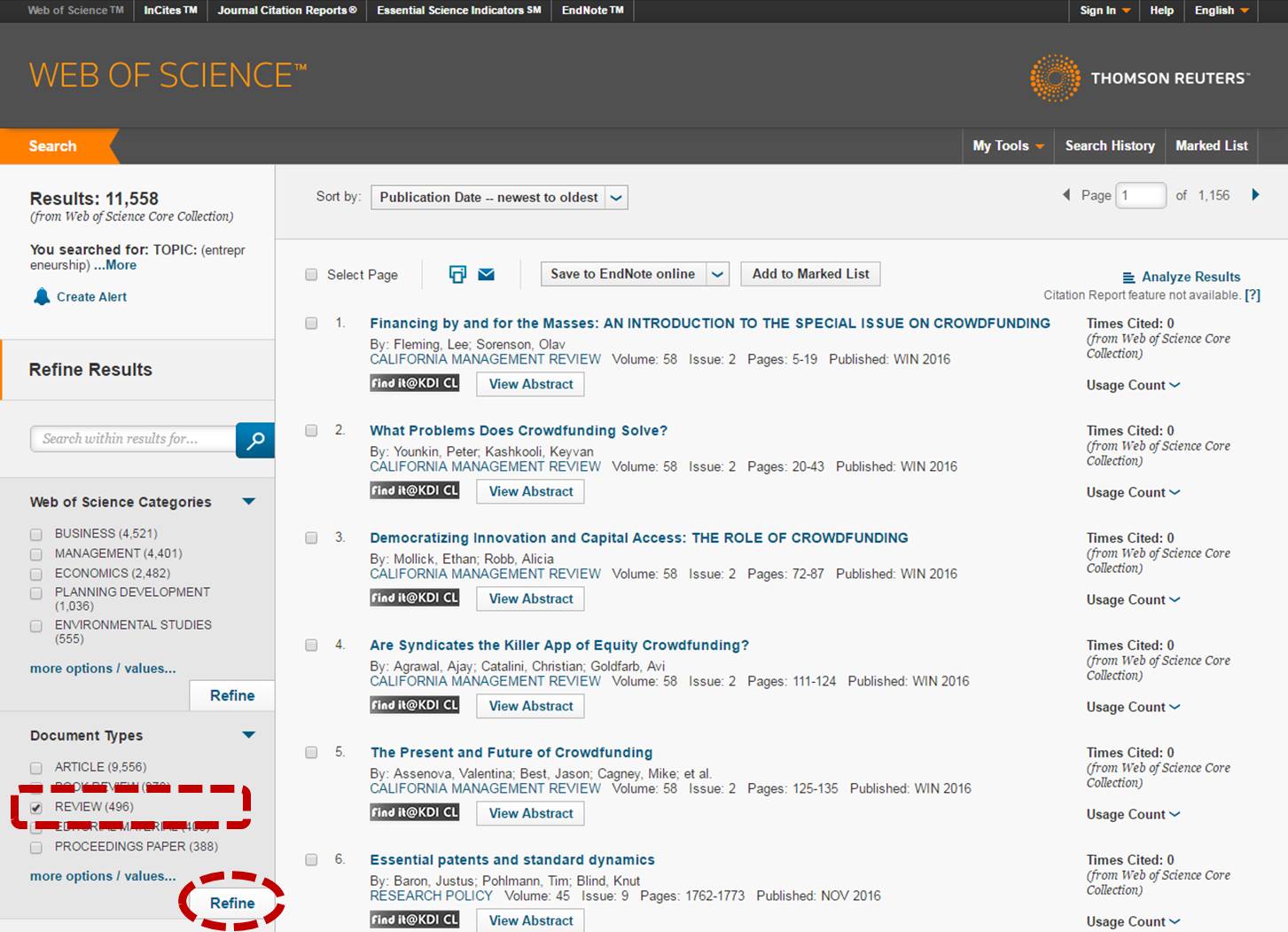
Task: Click the print icon above results
Action: click(x=457, y=274)
